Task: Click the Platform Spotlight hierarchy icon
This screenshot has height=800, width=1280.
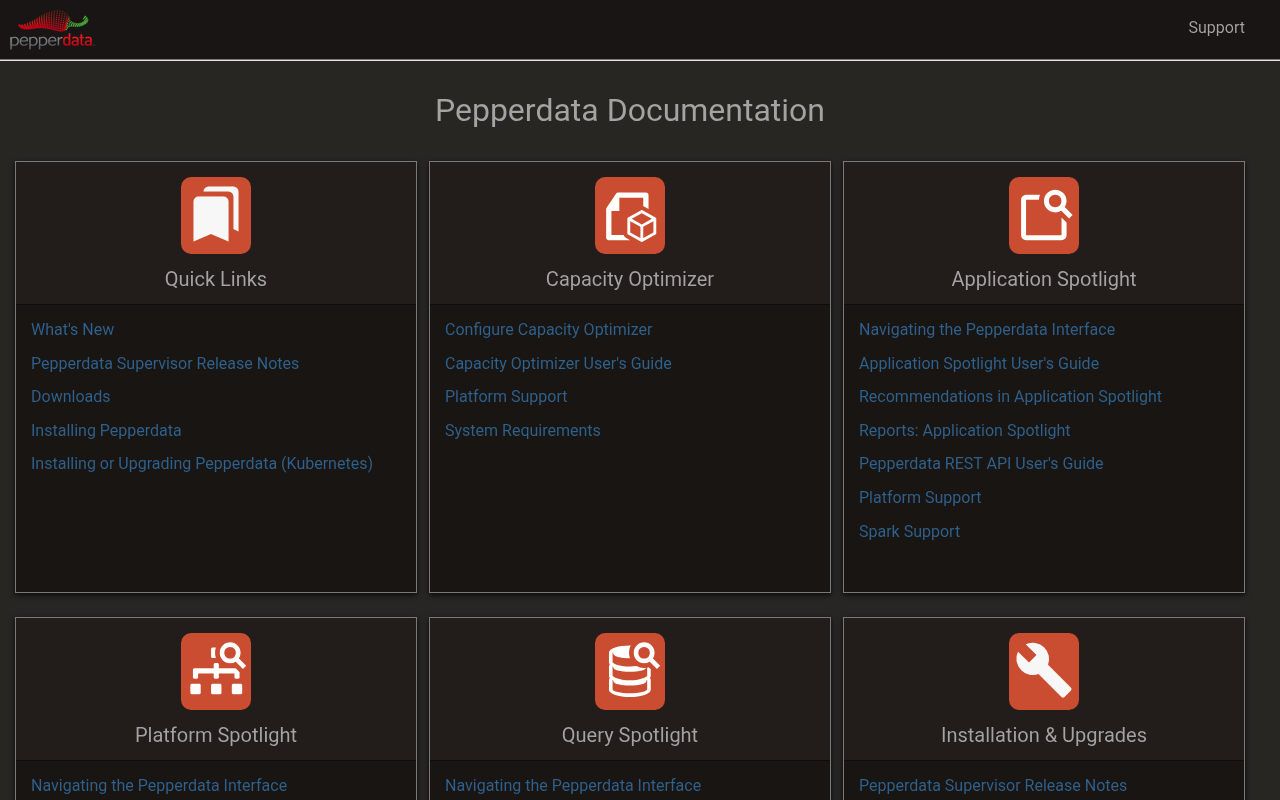Action: 216,671
